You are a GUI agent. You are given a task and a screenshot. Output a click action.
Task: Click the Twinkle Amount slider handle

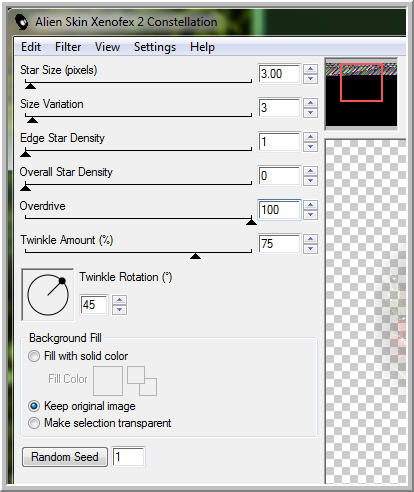pyautogui.click(x=195, y=256)
